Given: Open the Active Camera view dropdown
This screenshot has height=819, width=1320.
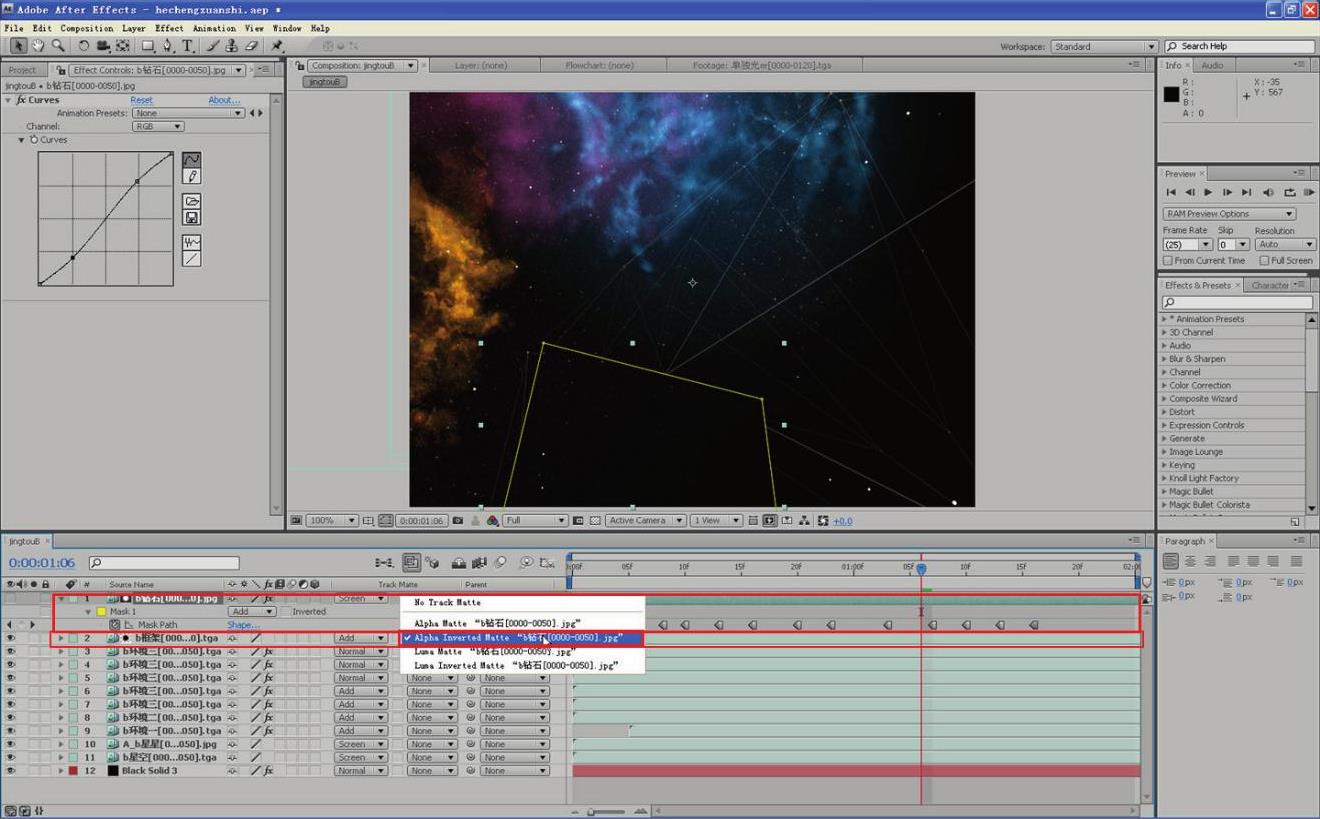Looking at the screenshot, I should (645, 521).
